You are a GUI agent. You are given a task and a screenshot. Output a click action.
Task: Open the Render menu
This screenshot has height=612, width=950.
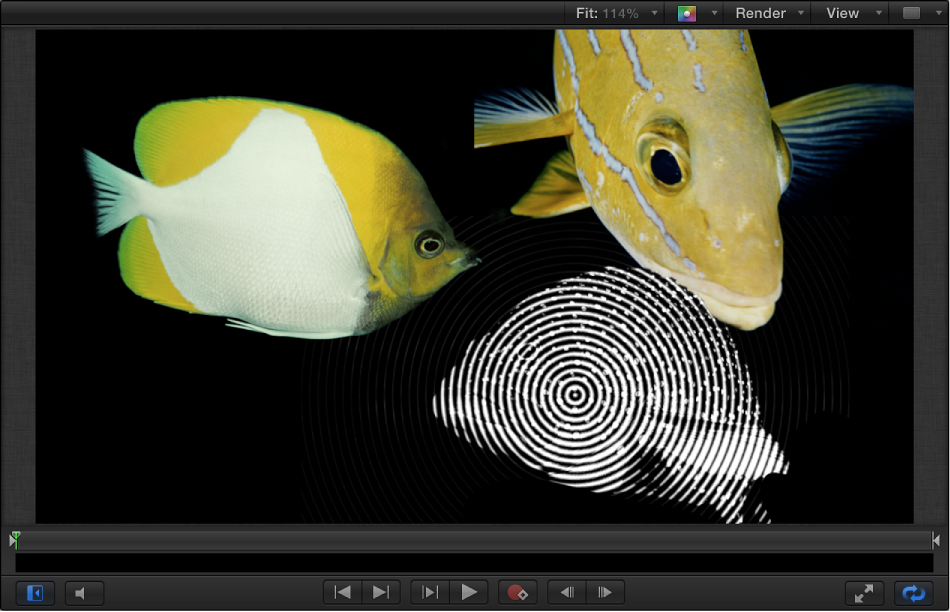[x=762, y=13]
